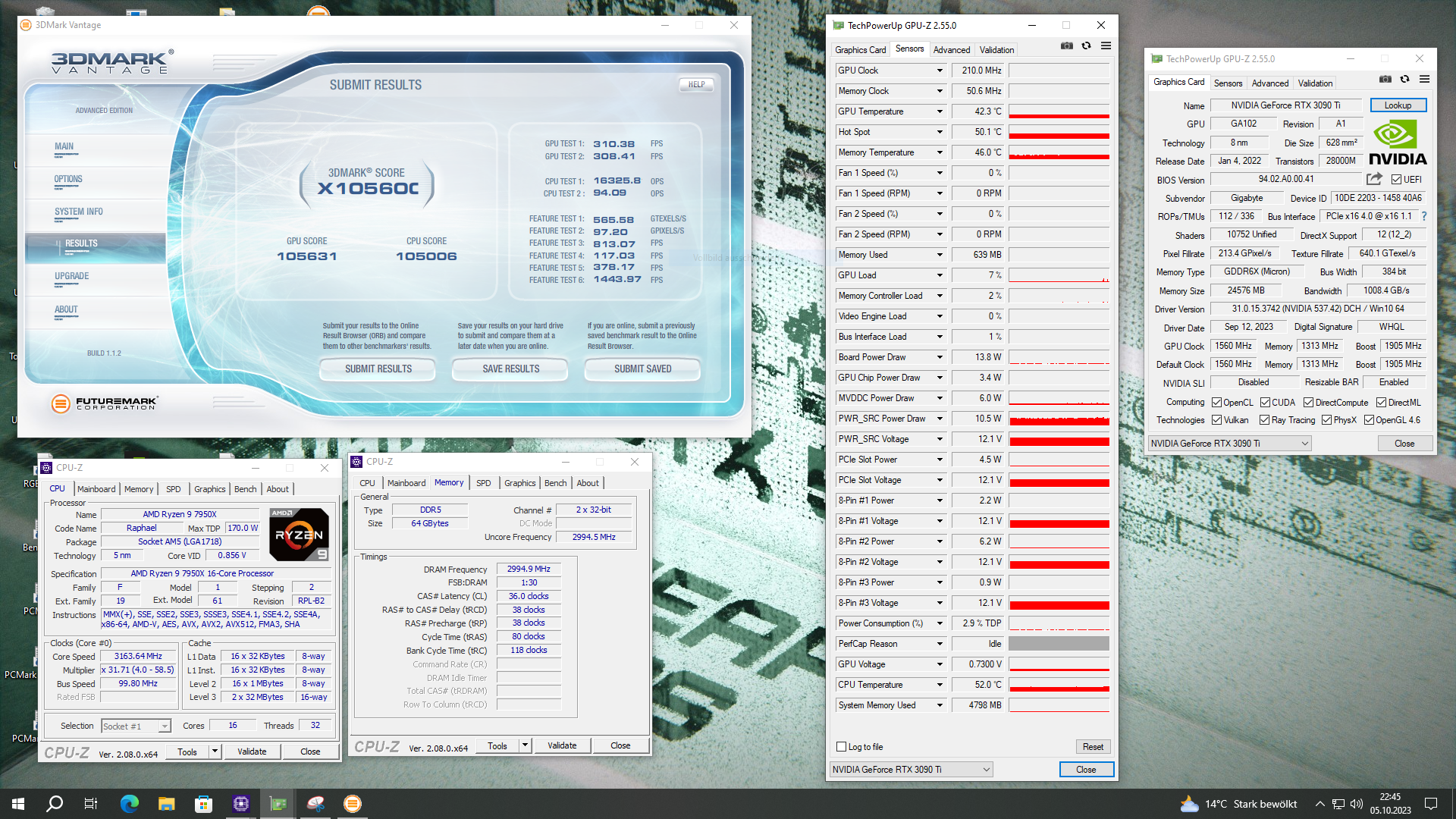Click the GPU name field NVIDIA GeForce RTX 3090 Ti
The height and width of the screenshot is (819, 1456).
coord(1285,105)
